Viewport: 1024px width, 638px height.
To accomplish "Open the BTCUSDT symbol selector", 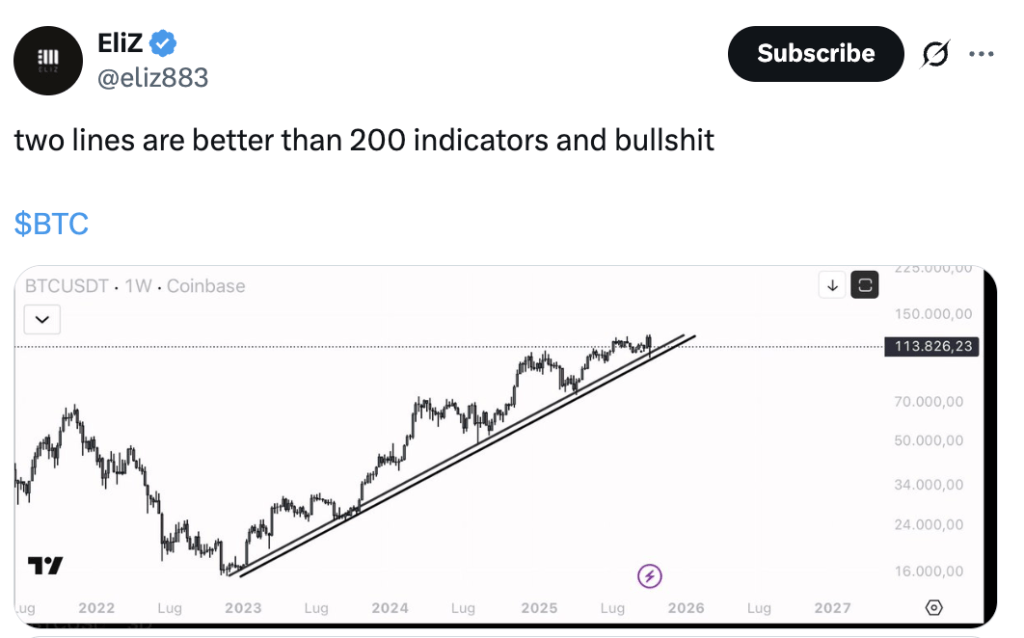I will point(67,286).
